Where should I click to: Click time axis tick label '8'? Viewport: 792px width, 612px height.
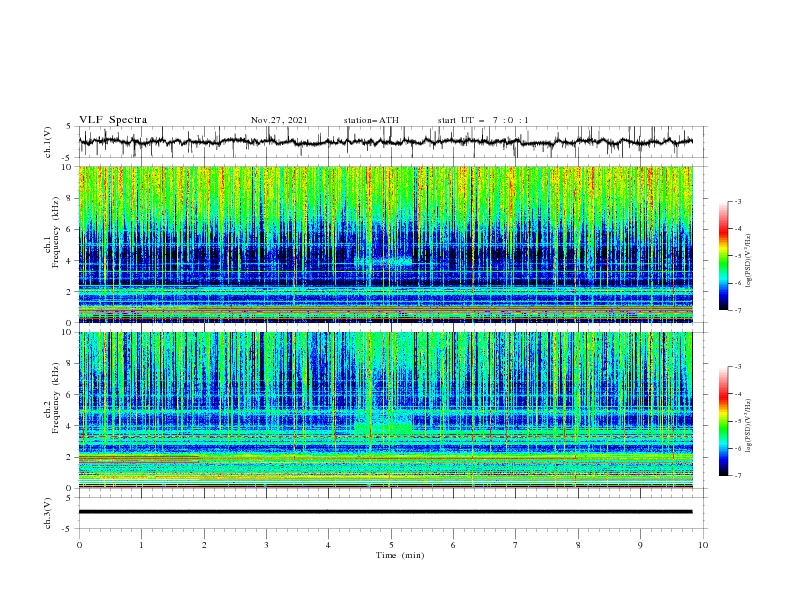(x=578, y=545)
